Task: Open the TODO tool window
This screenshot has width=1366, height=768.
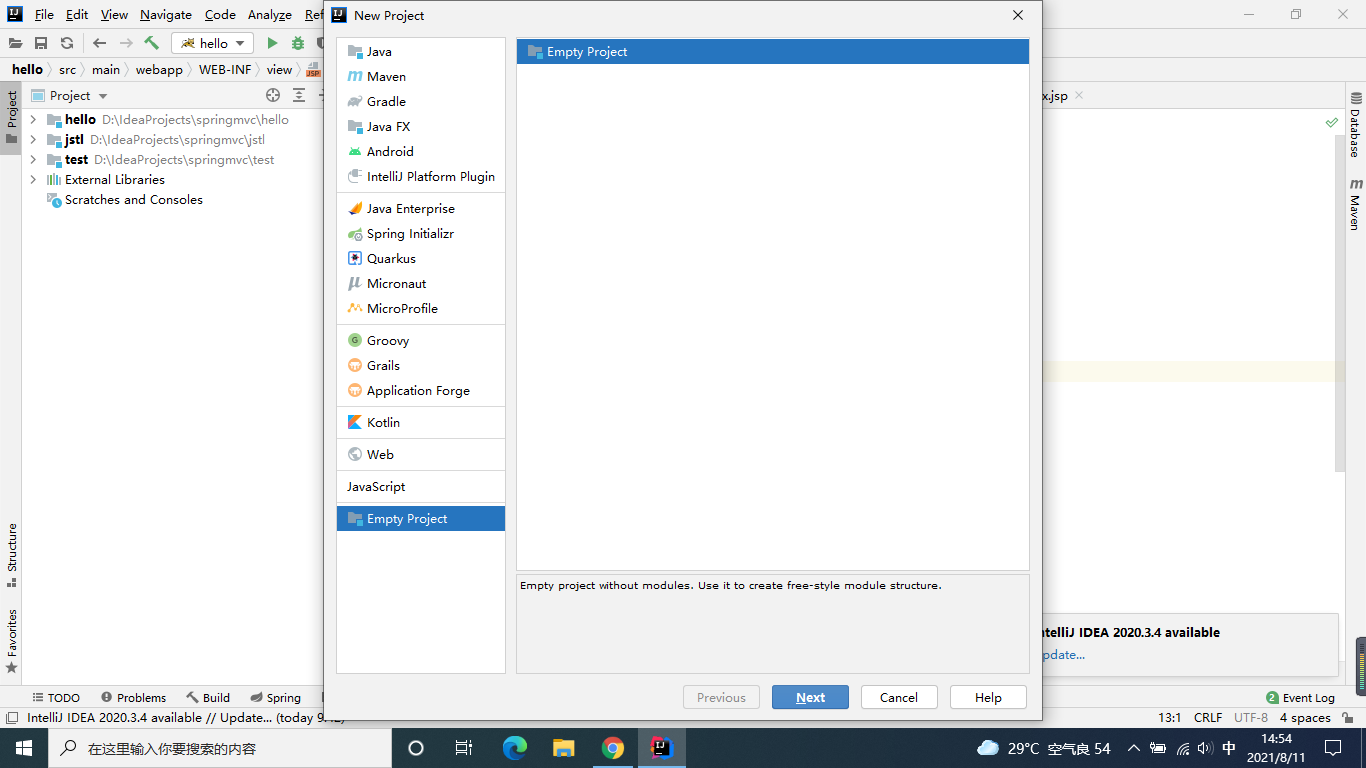Action: (56, 698)
